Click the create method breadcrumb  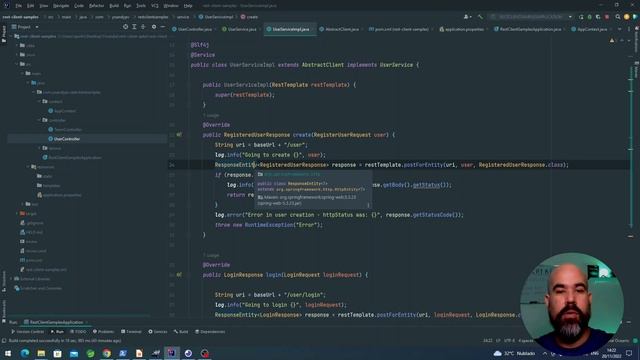coord(249,17)
